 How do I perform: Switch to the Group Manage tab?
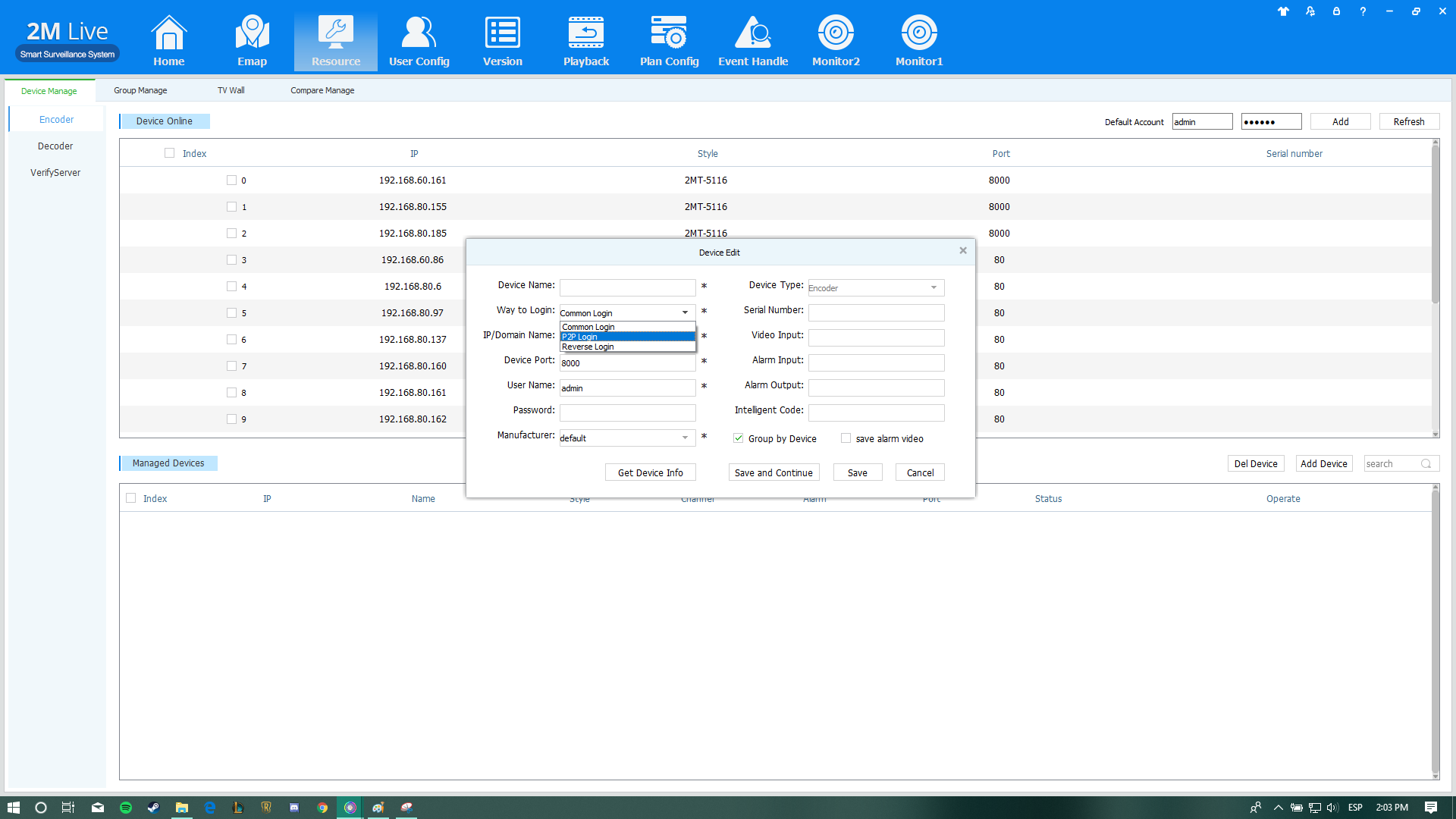(x=140, y=90)
